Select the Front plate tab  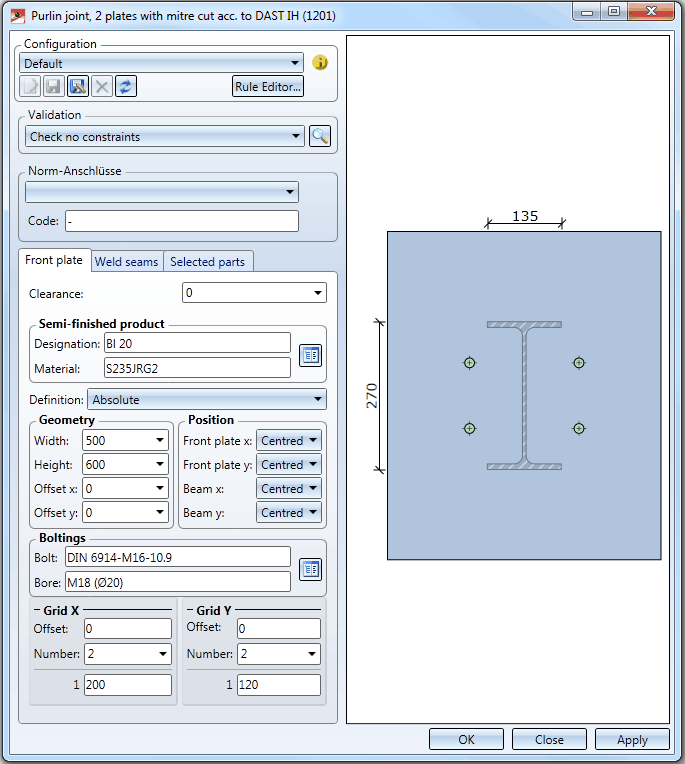tap(54, 260)
